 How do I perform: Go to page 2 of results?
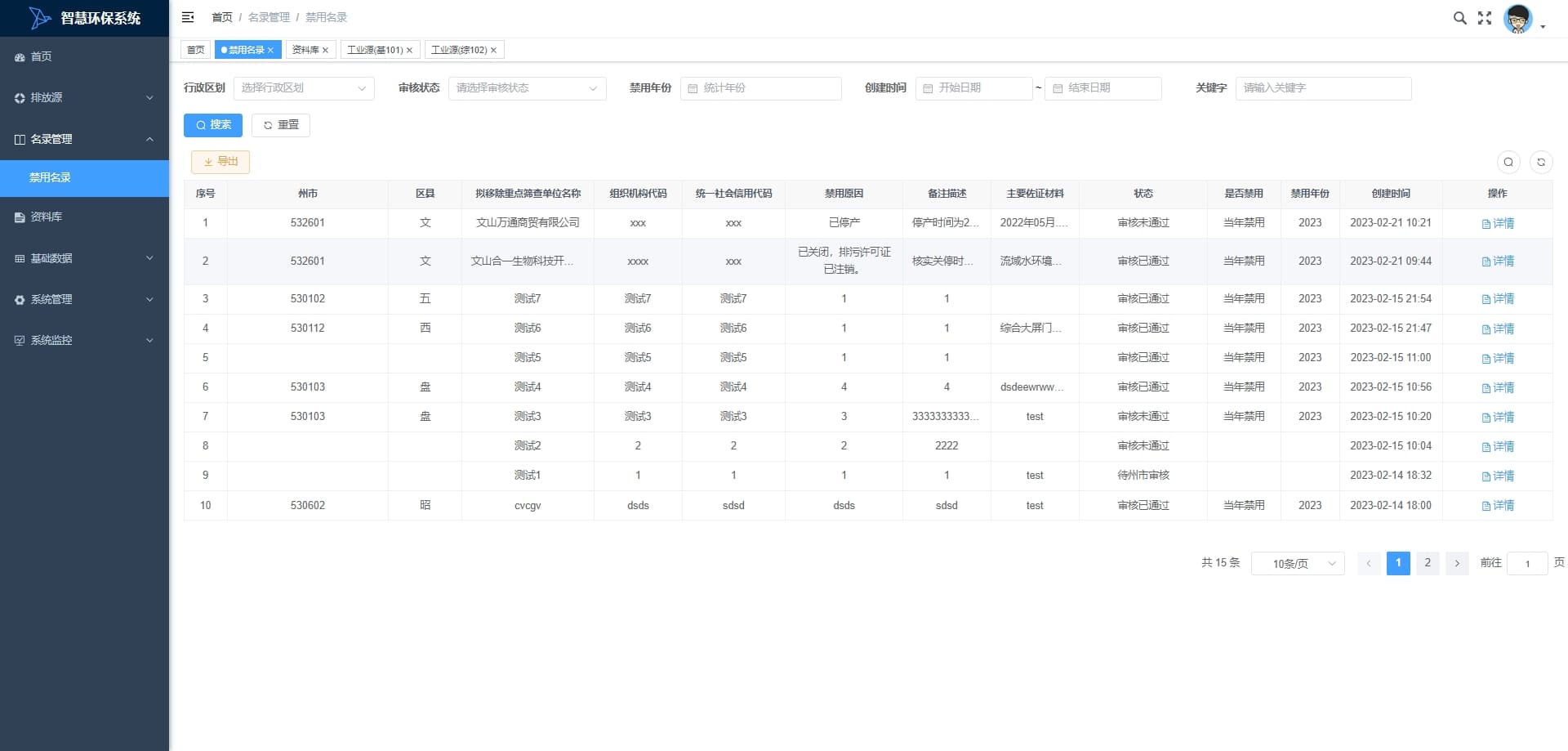click(x=1428, y=563)
